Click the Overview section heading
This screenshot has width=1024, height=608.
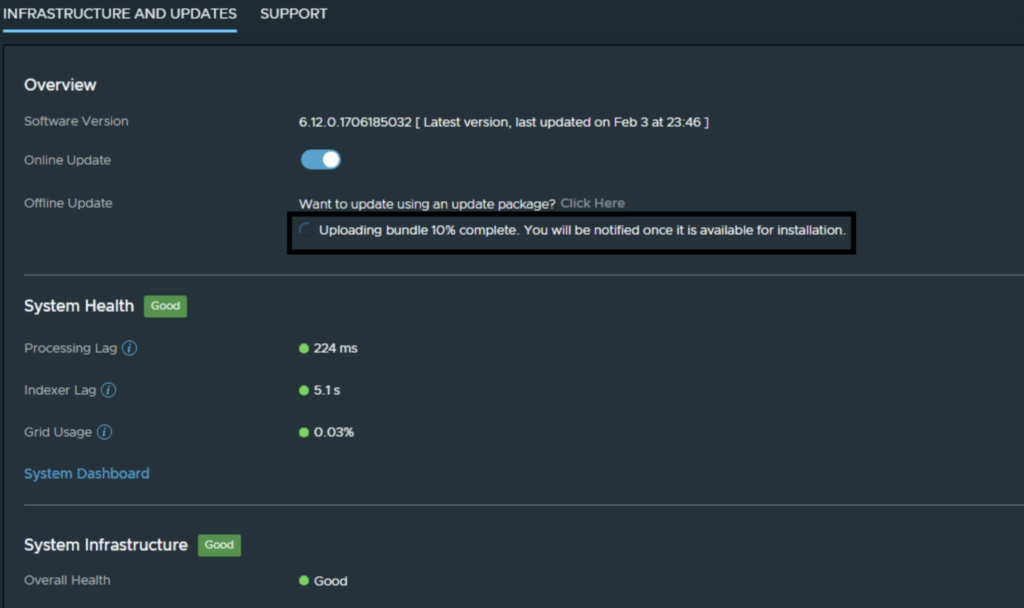(x=60, y=85)
